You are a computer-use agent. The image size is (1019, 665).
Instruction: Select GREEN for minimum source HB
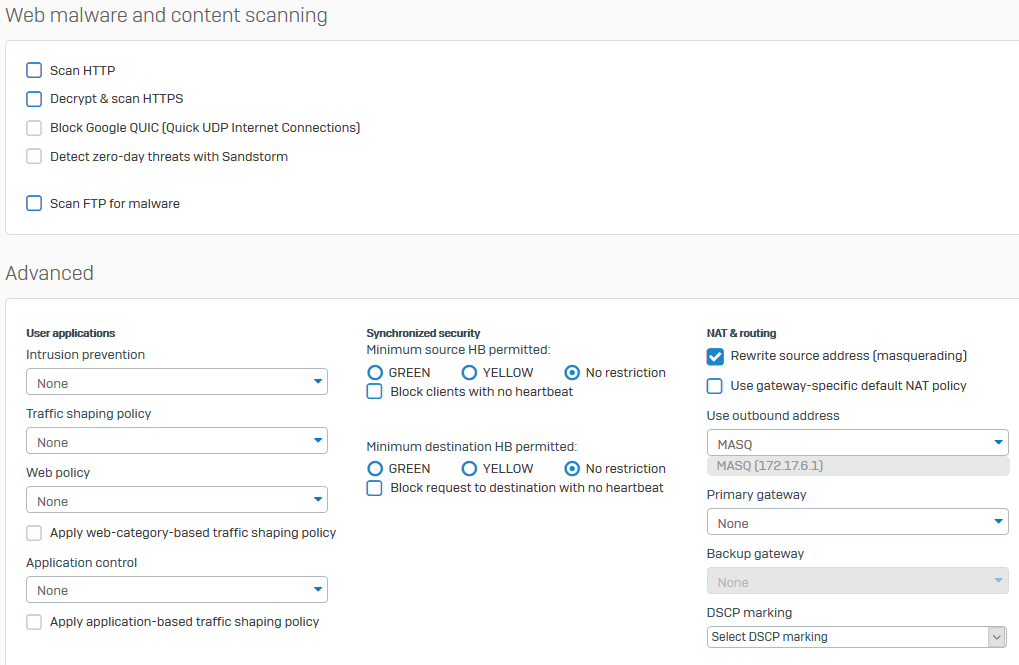point(375,372)
